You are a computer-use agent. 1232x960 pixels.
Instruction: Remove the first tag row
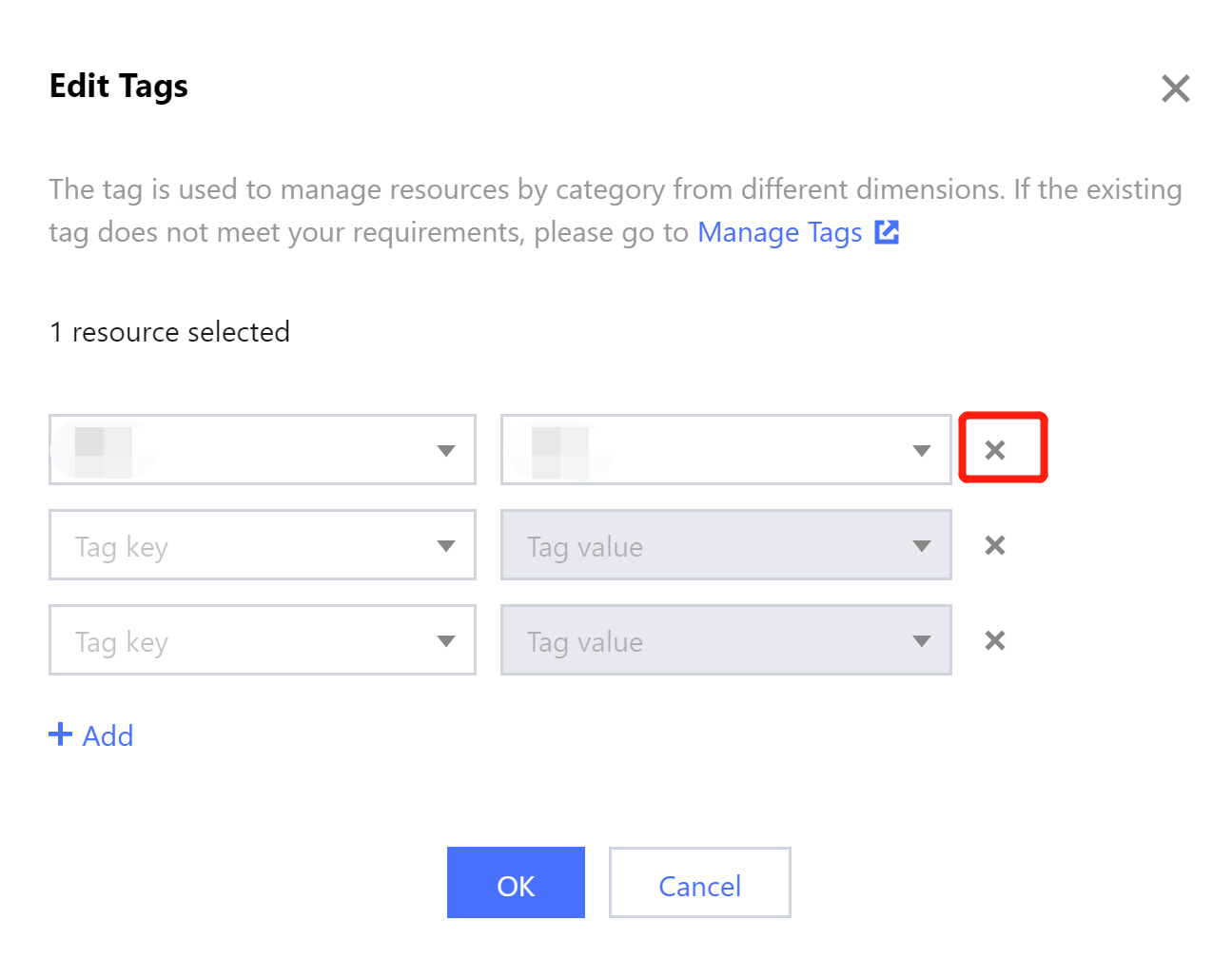pos(994,450)
